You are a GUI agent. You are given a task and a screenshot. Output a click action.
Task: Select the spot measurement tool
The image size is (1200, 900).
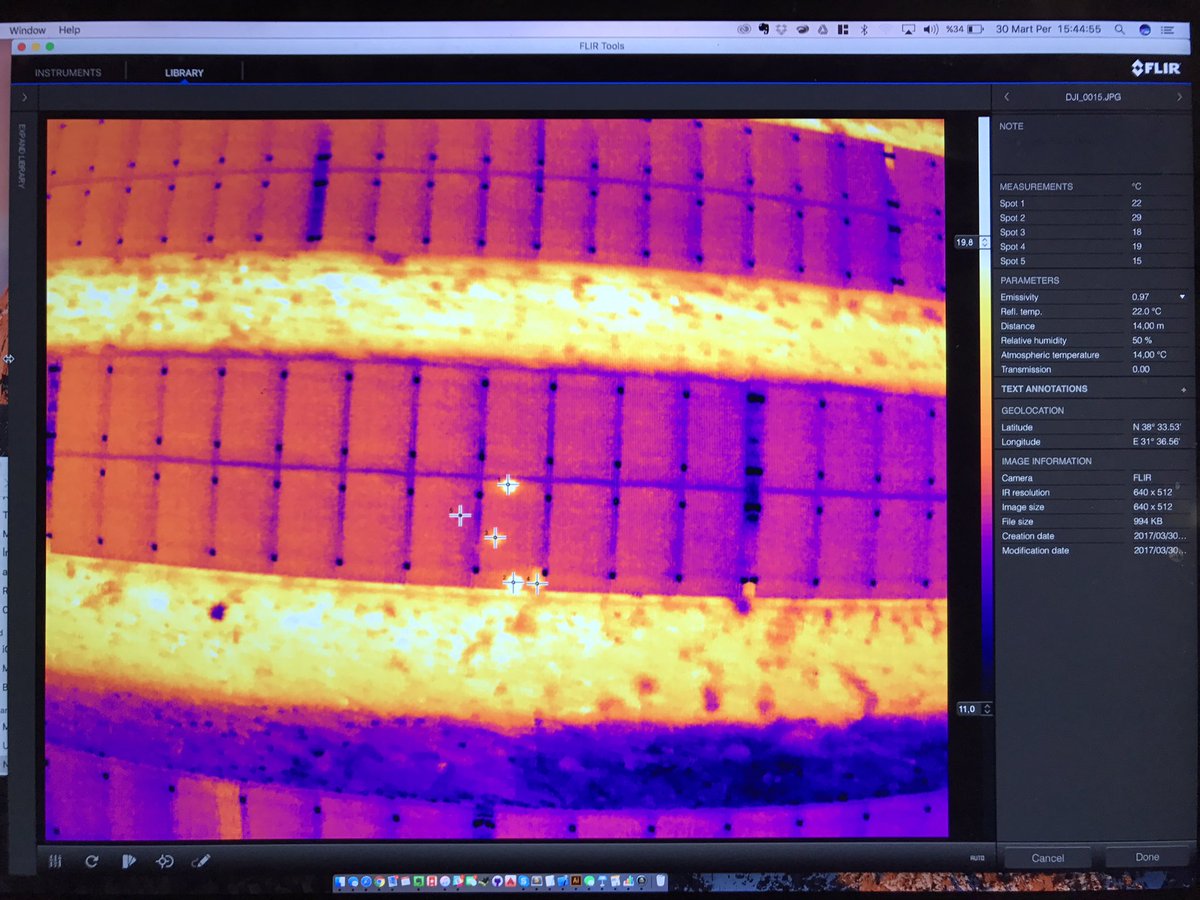(165, 860)
